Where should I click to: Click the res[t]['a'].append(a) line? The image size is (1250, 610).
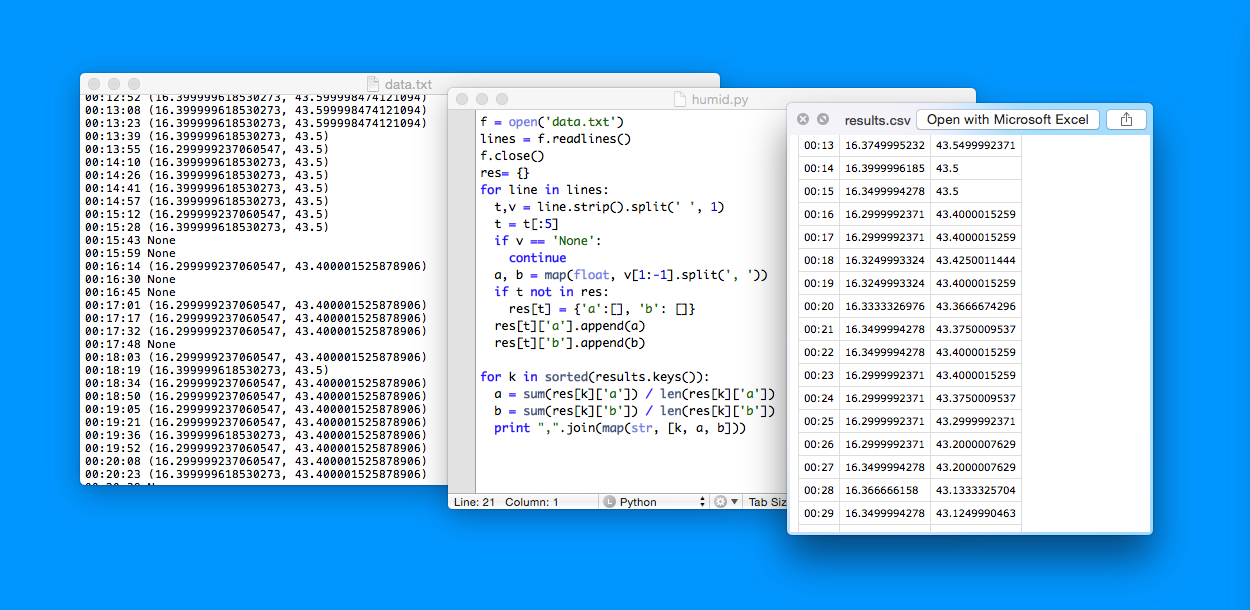tap(570, 326)
